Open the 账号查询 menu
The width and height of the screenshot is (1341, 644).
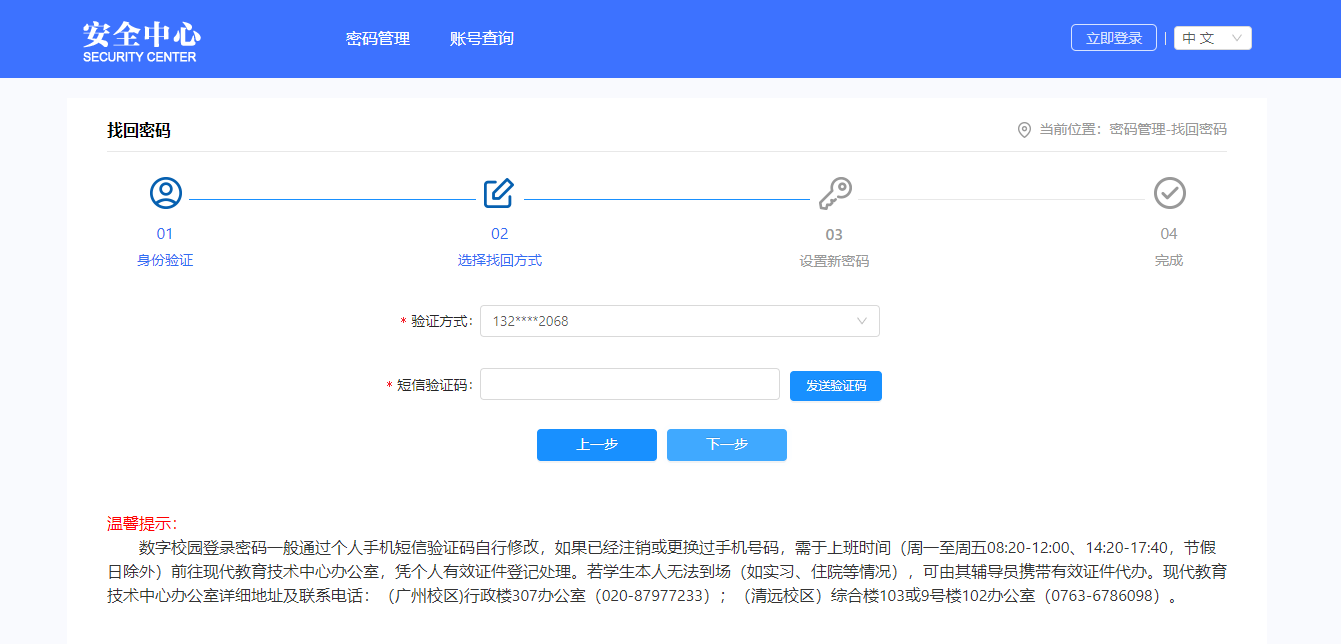pyautogui.click(x=482, y=39)
